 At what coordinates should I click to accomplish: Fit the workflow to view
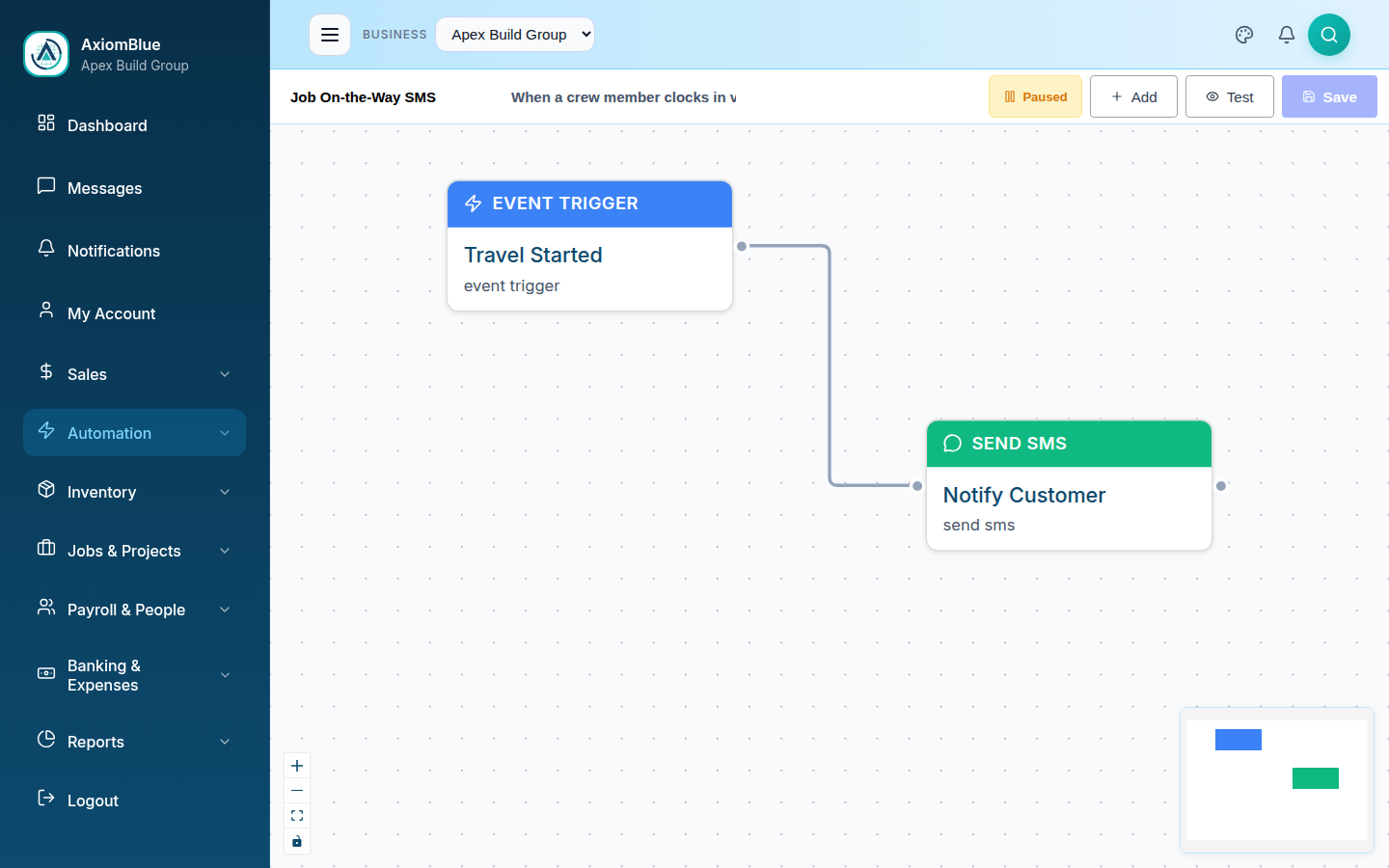[297, 815]
